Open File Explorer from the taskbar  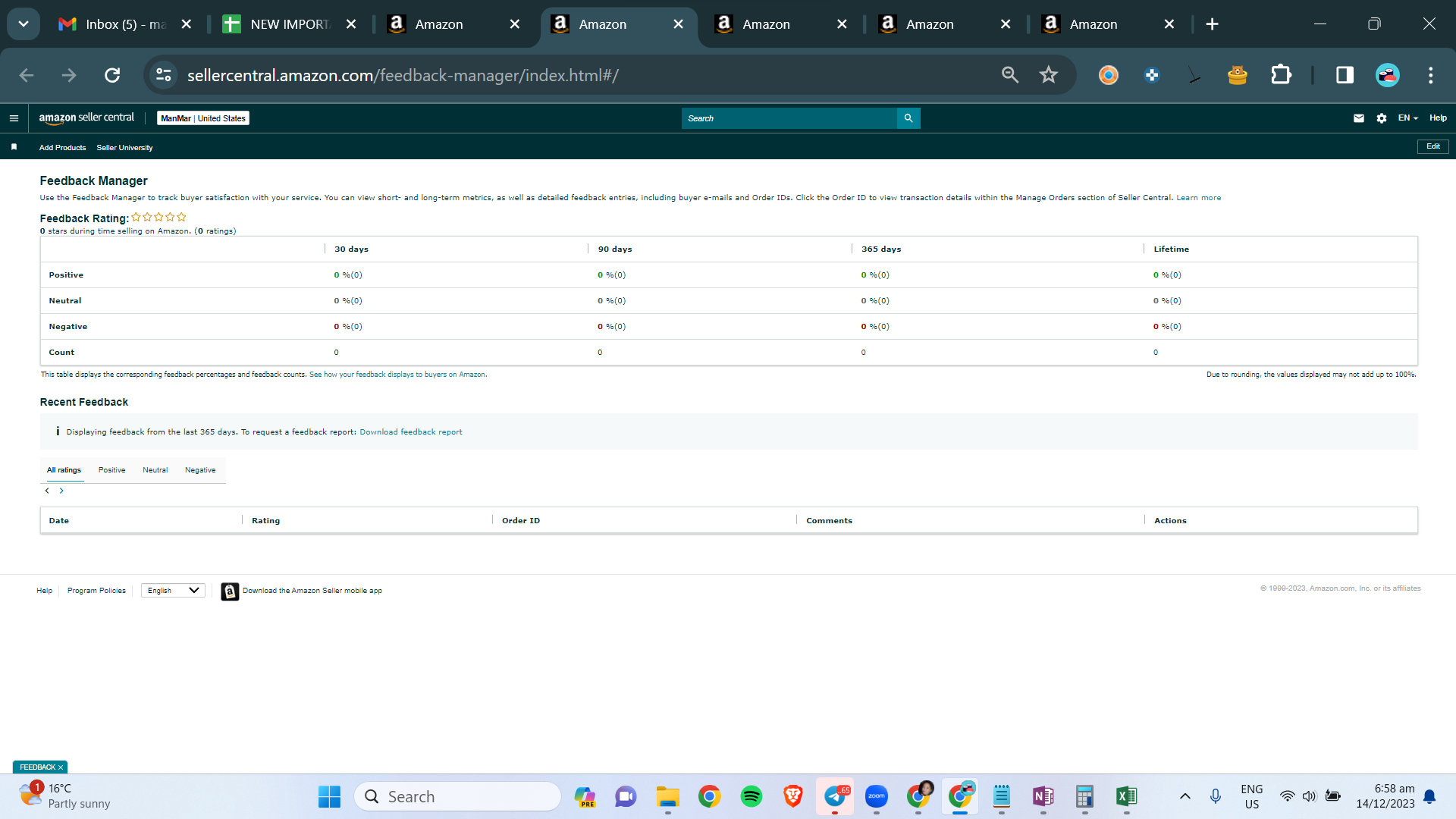(x=668, y=796)
